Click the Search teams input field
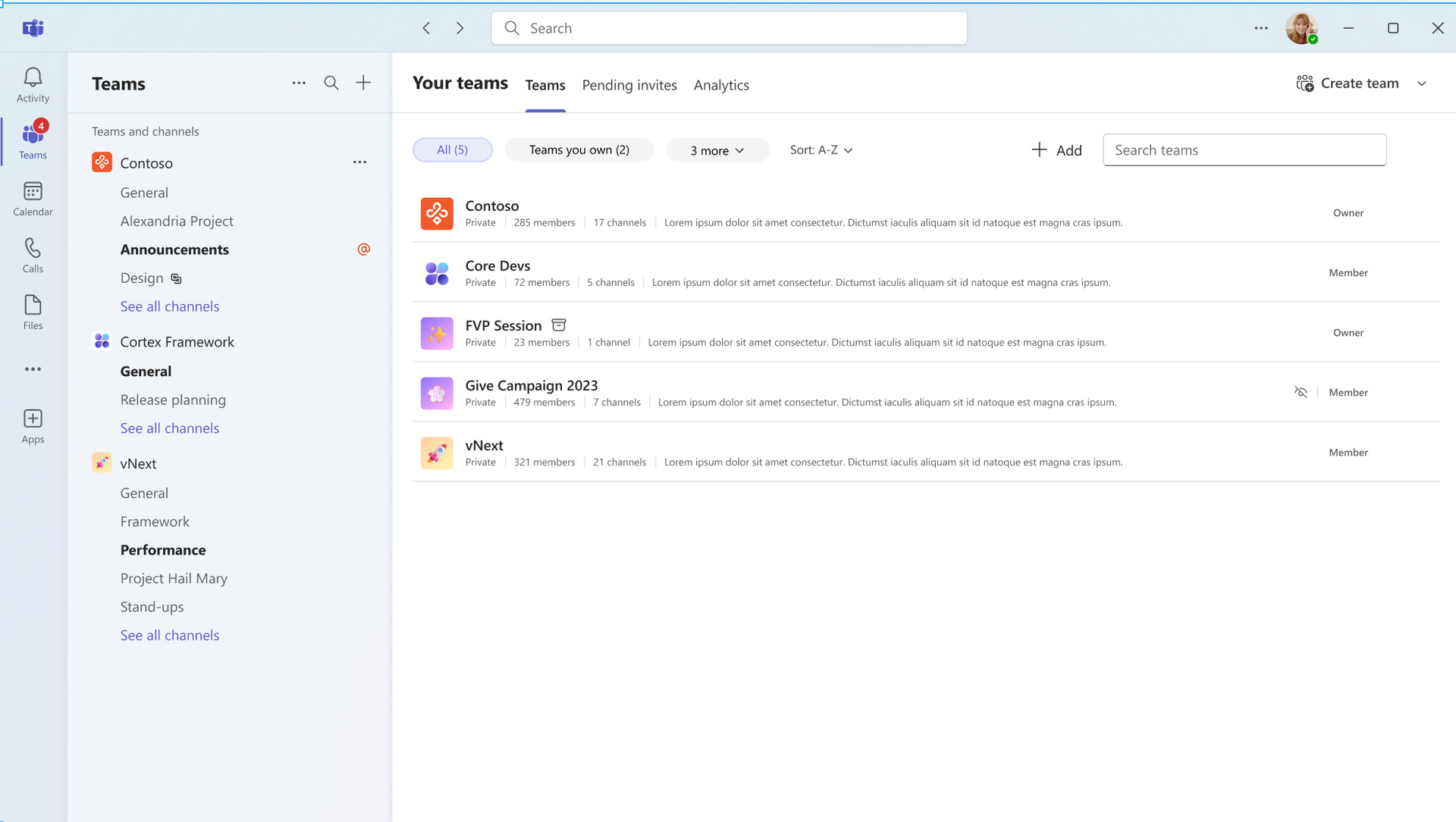Image resolution: width=1456 pixels, height=822 pixels. 1244,150
